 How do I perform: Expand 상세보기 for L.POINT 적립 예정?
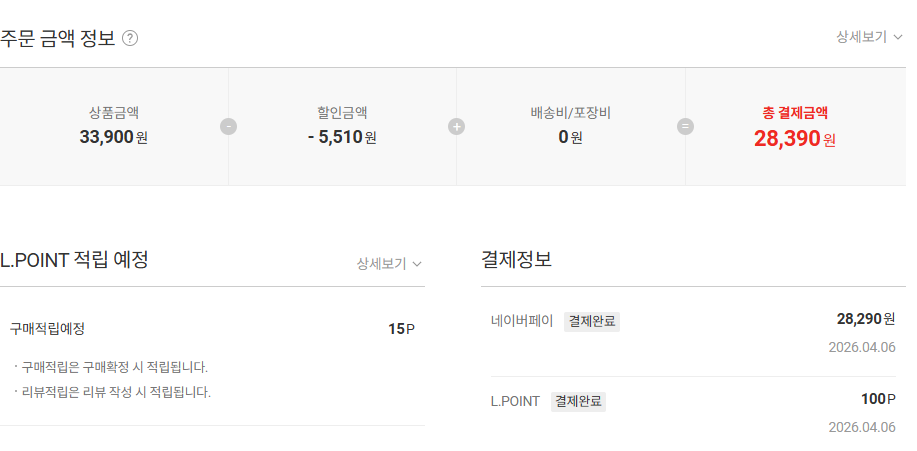pos(389,264)
